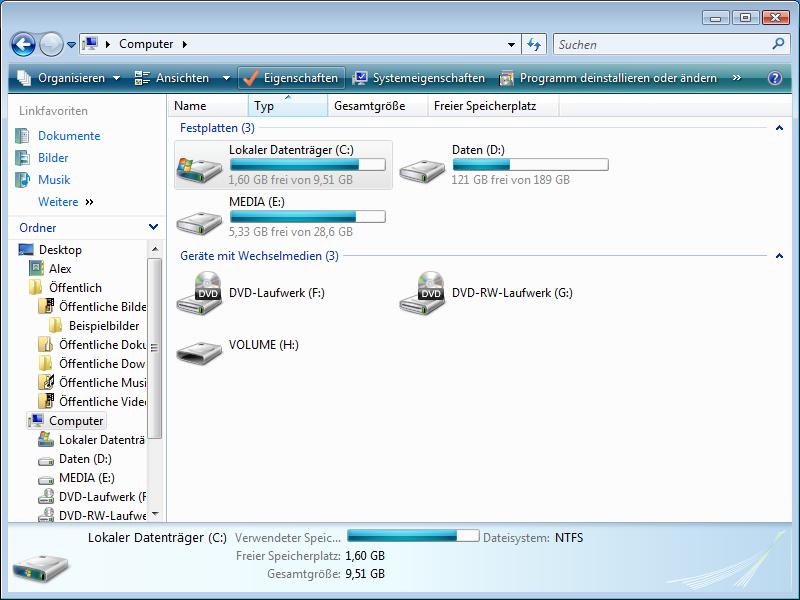Sort by the Gesamtgröße column header
Image resolution: width=800 pixels, height=600 pixels.
point(369,106)
